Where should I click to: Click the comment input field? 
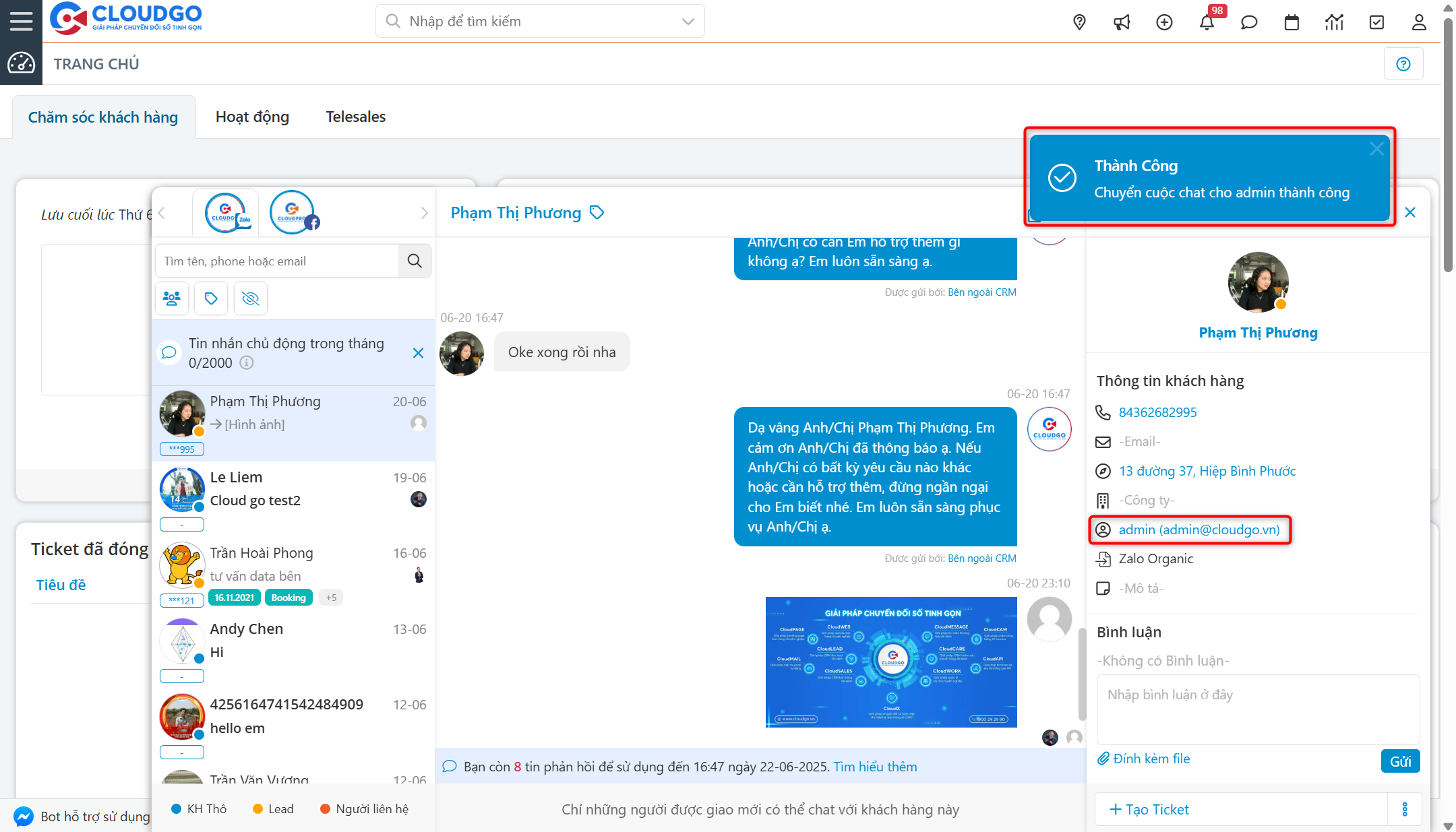[x=1258, y=707]
